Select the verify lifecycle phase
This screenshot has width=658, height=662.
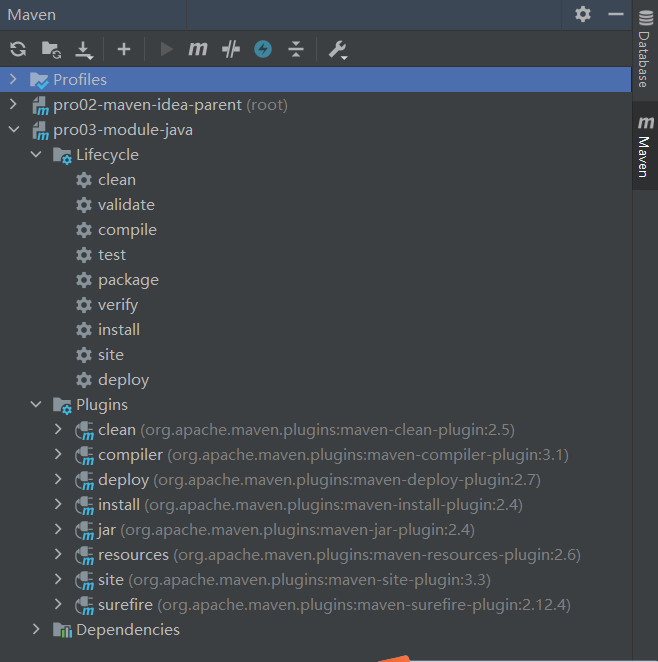pos(118,305)
